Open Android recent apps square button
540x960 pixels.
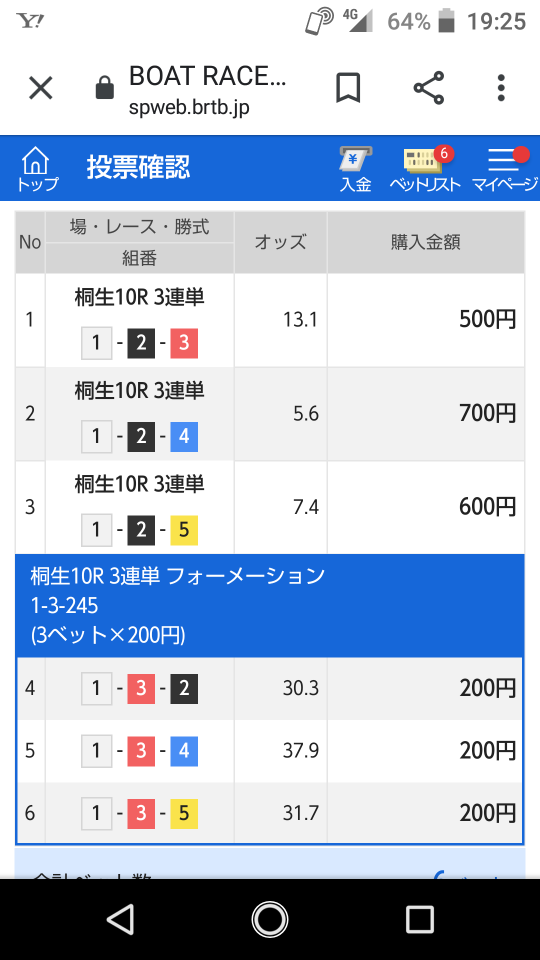pos(419,919)
